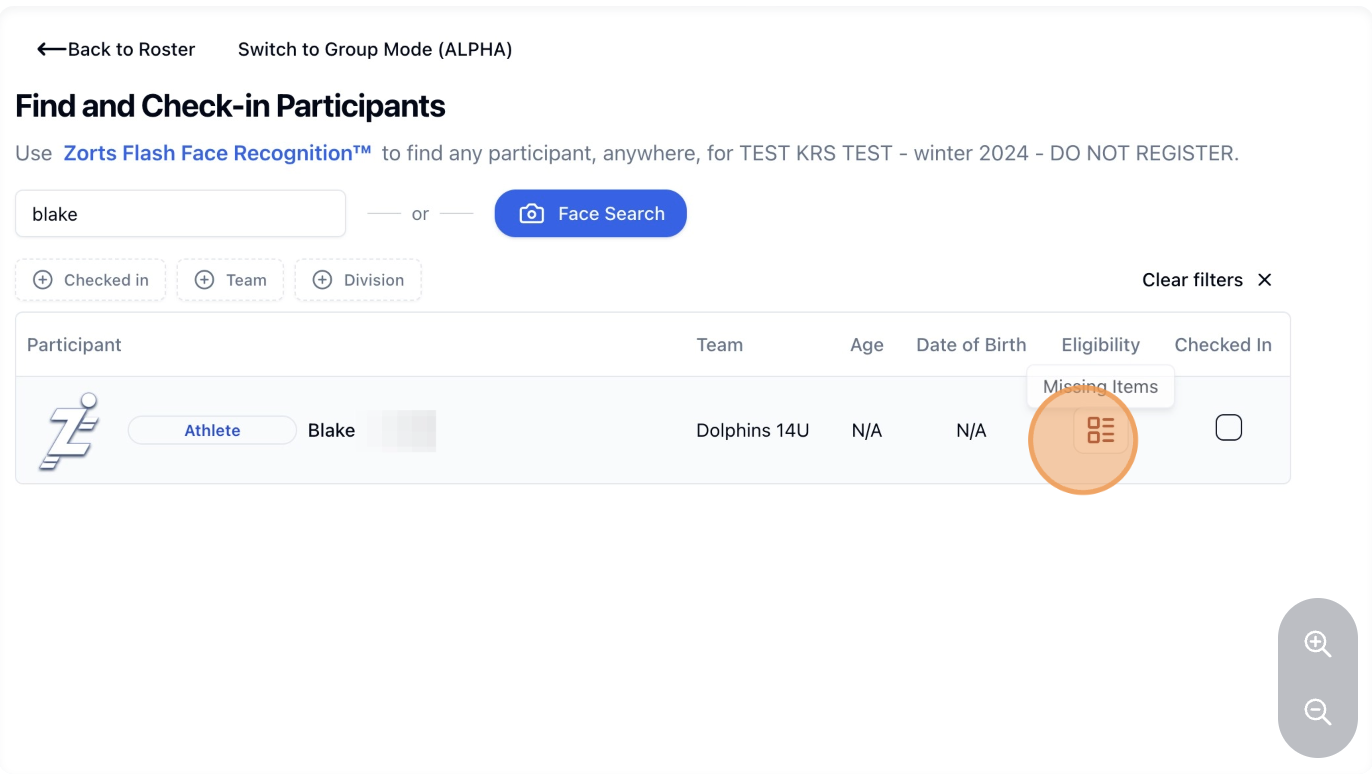Start a Face Search

click(591, 213)
